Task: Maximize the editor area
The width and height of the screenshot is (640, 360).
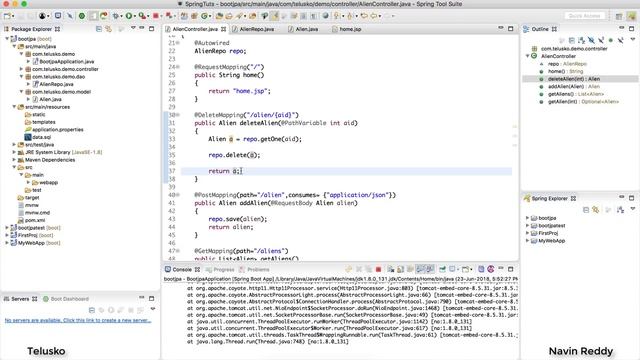Action: click(511, 29)
